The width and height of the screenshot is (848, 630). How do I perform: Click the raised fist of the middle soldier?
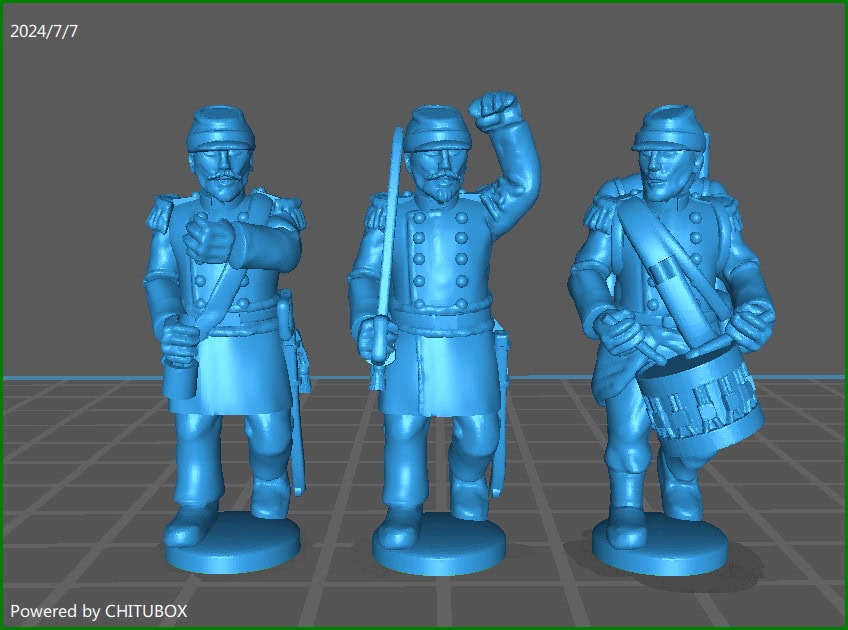point(490,110)
